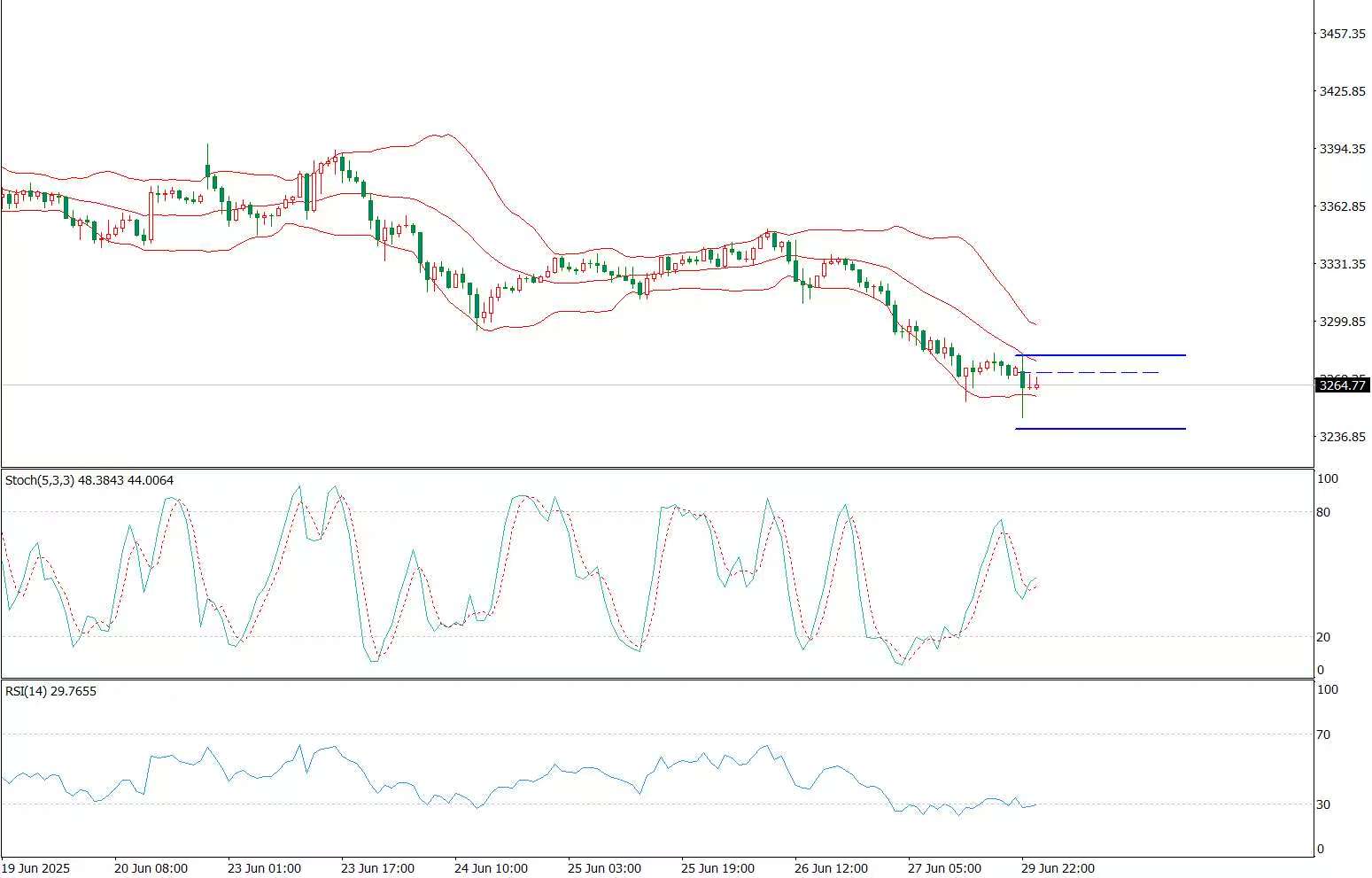Click the 19 Jun 2025 date label
The width and height of the screenshot is (1372, 878).
tap(36, 868)
